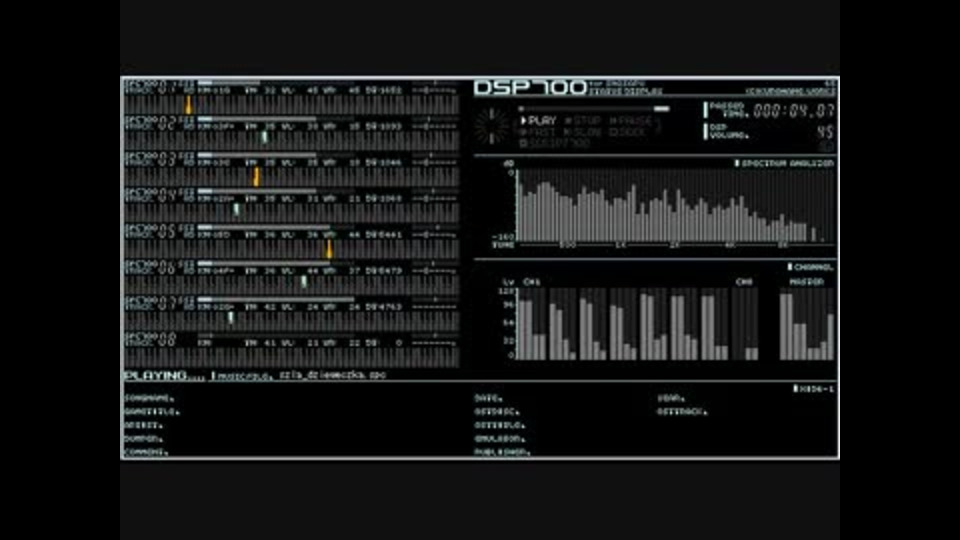Click the FAST playback speed option
This screenshot has height=540, width=960.
pos(538,132)
